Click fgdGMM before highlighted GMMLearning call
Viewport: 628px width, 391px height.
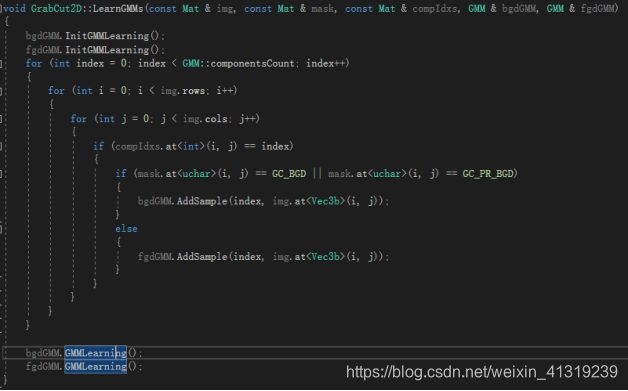(x=43, y=367)
